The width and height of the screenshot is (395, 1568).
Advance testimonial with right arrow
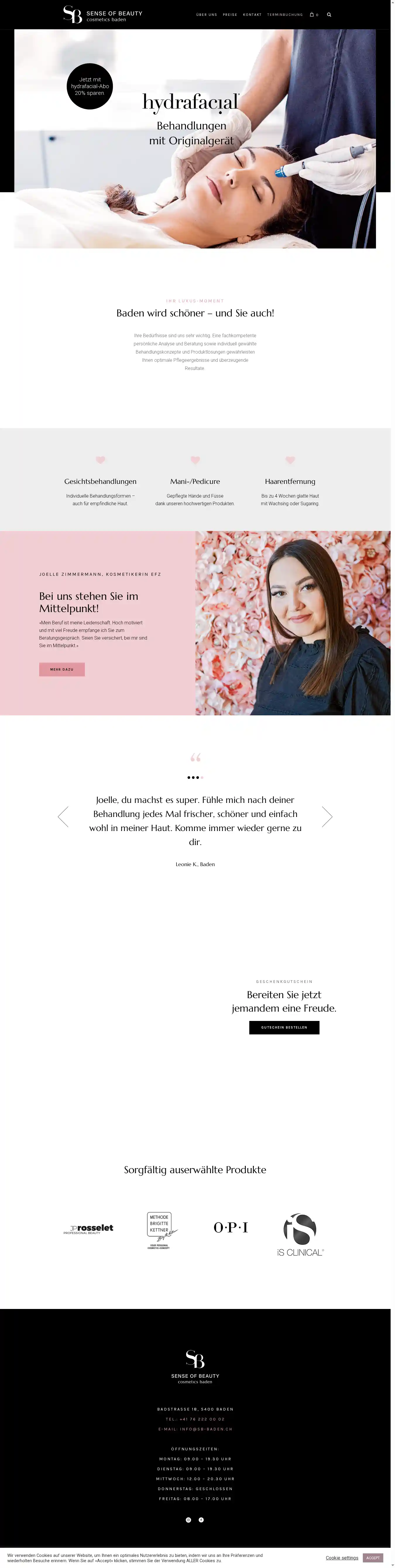[327, 816]
